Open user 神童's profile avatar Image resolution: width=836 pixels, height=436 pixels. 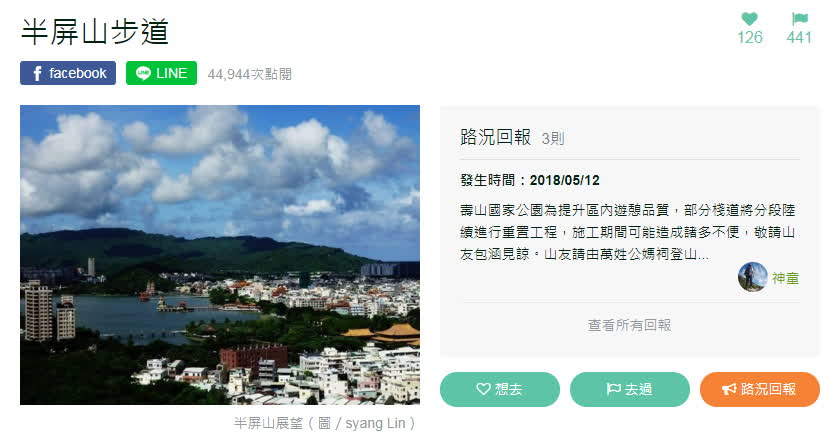coord(752,277)
